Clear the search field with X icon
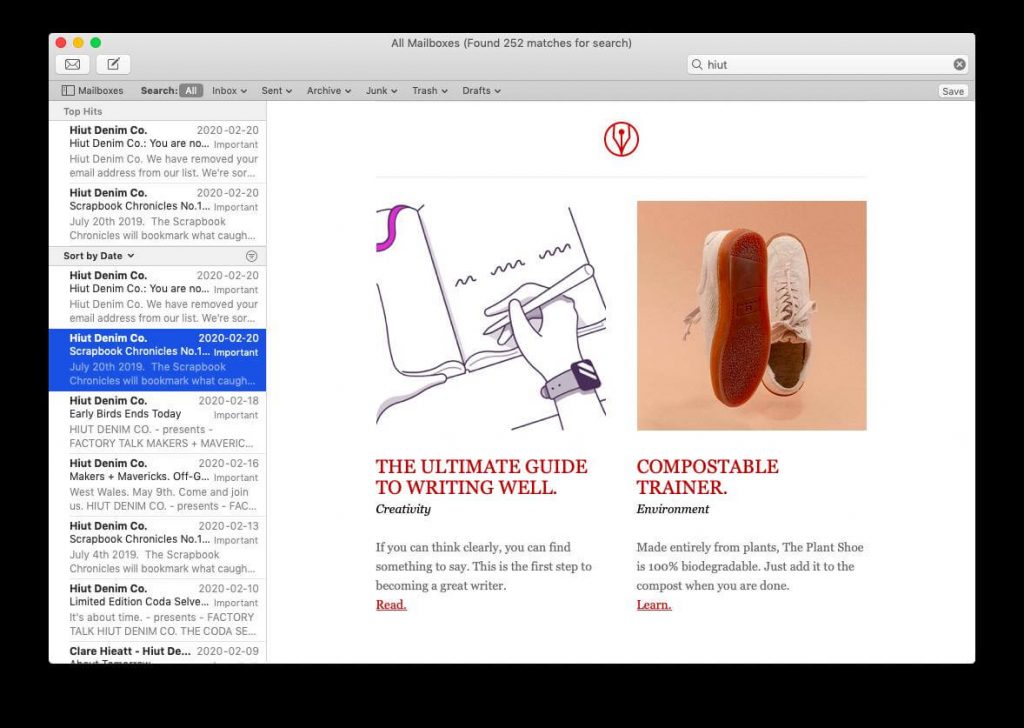The height and width of the screenshot is (728, 1024). [x=959, y=64]
